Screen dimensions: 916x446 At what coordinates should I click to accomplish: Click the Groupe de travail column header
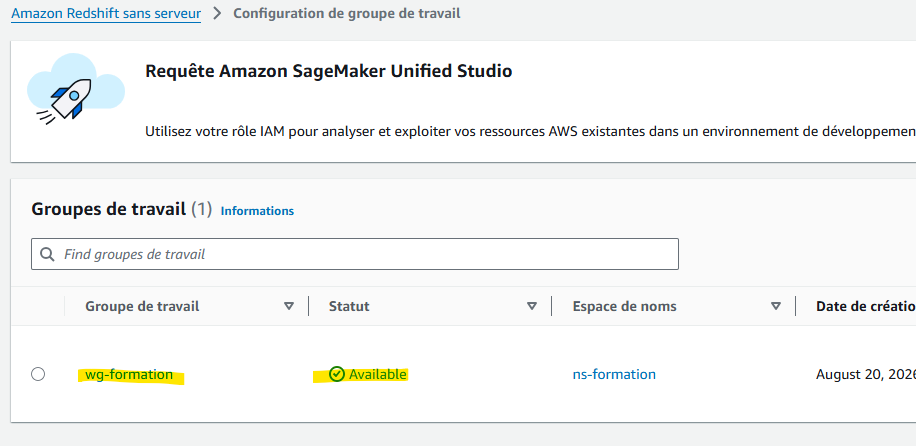142,306
